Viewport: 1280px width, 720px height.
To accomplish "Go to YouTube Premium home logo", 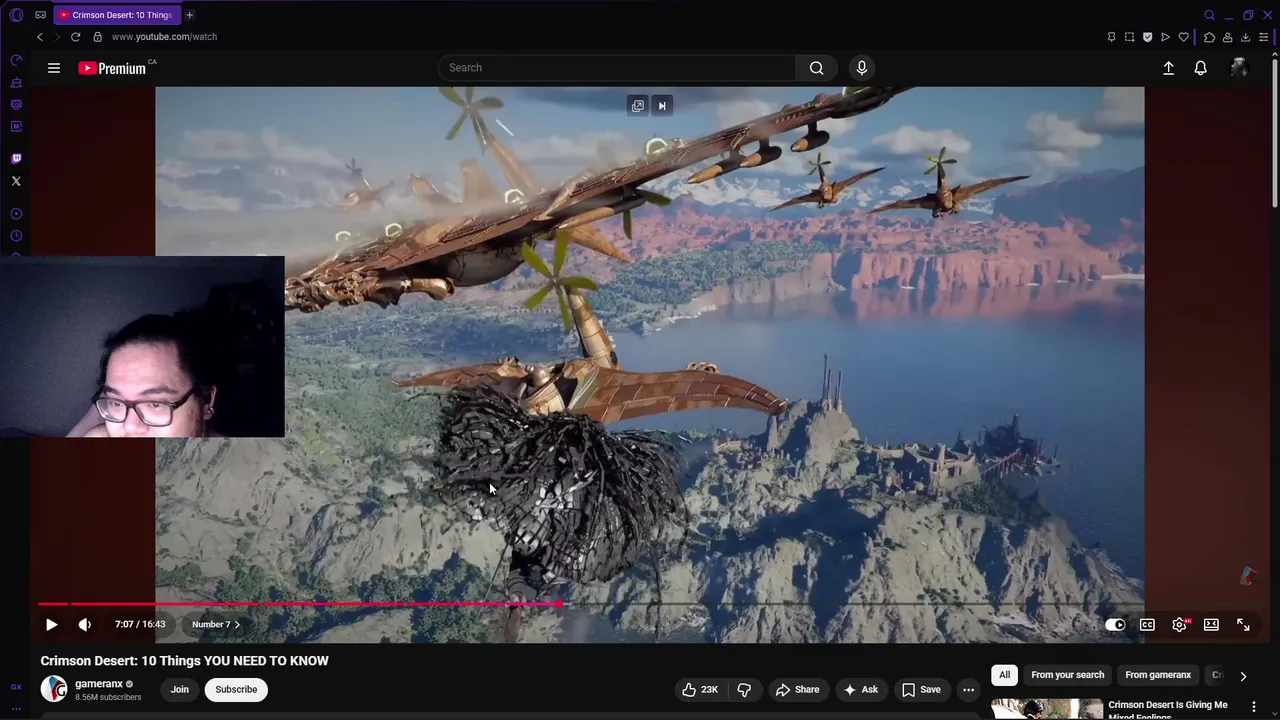I will pos(112,68).
